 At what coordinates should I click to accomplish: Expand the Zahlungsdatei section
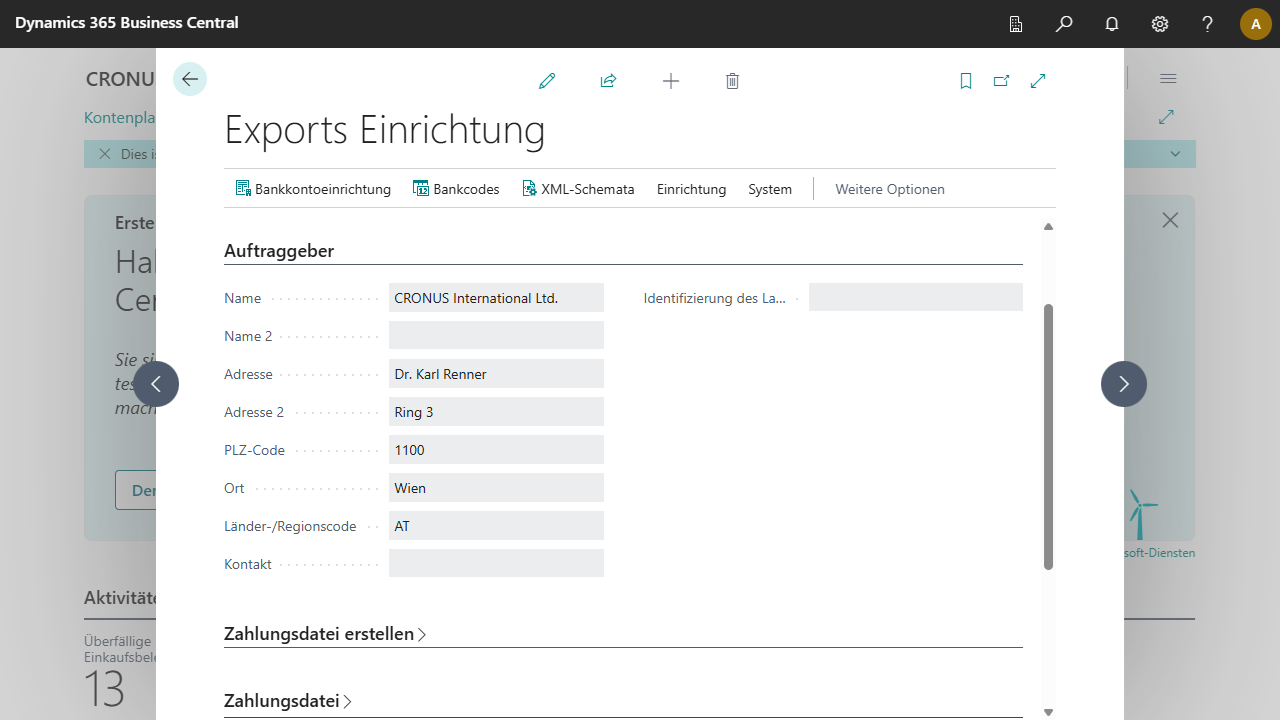coord(288,701)
